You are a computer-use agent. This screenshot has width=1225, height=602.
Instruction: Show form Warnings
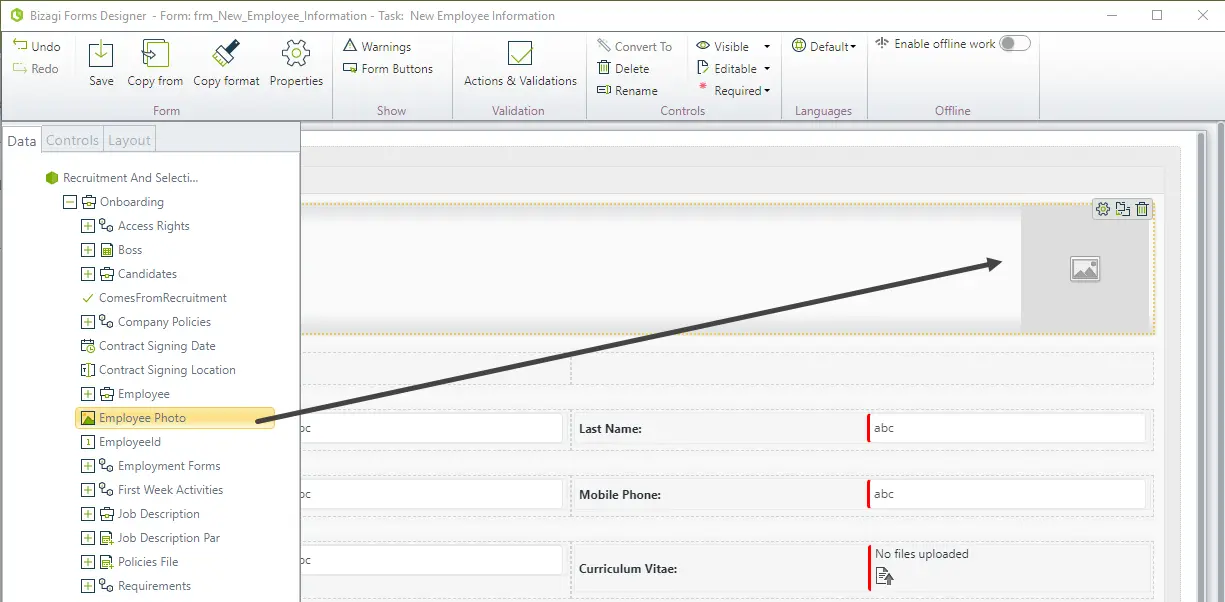click(377, 46)
